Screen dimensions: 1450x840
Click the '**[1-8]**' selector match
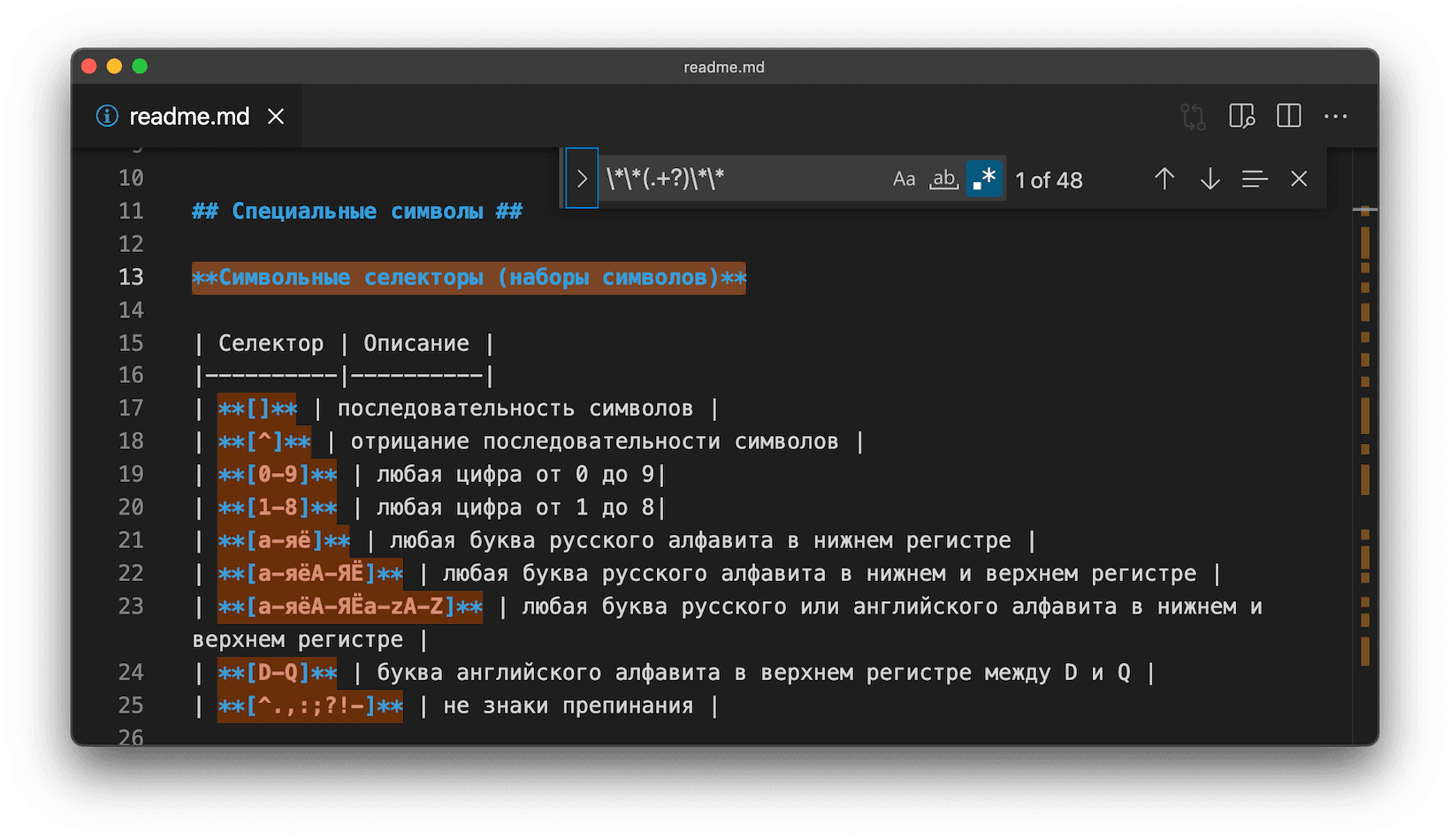pos(278,508)
